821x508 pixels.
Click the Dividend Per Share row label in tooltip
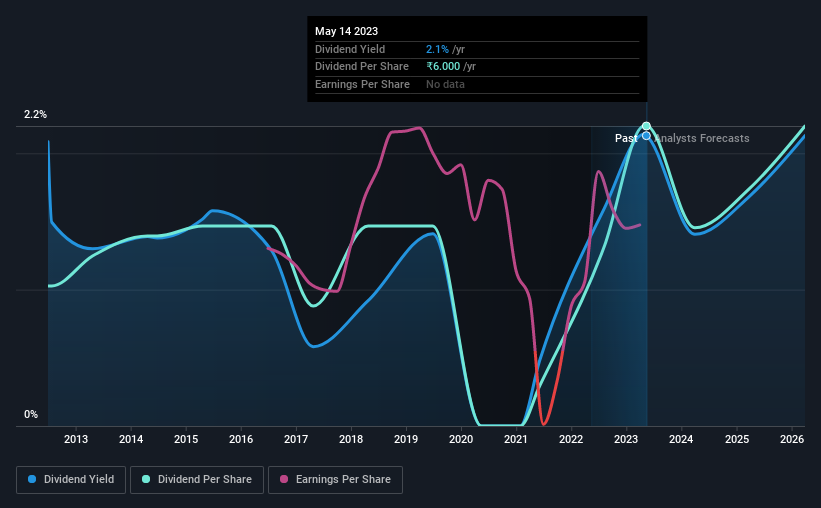pos(361,67)
